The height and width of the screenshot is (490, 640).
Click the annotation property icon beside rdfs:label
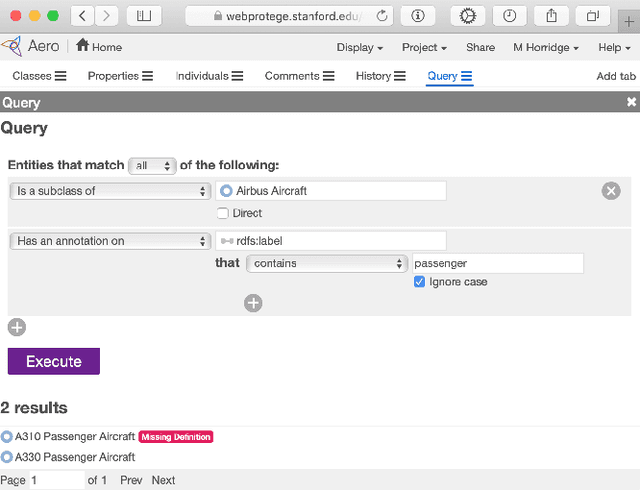pos(227,241)
